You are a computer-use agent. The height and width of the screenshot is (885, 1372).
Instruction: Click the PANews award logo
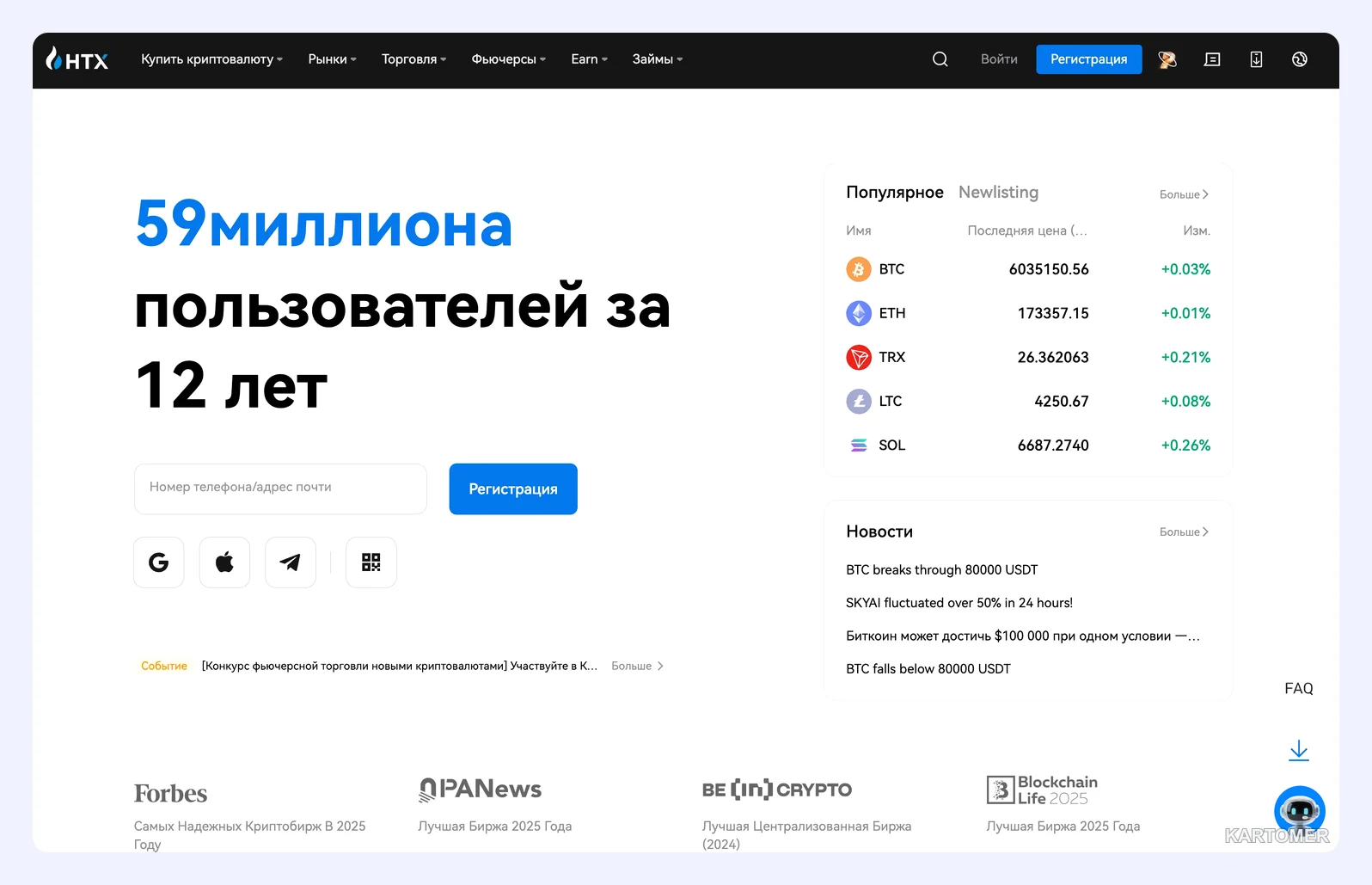480,790
